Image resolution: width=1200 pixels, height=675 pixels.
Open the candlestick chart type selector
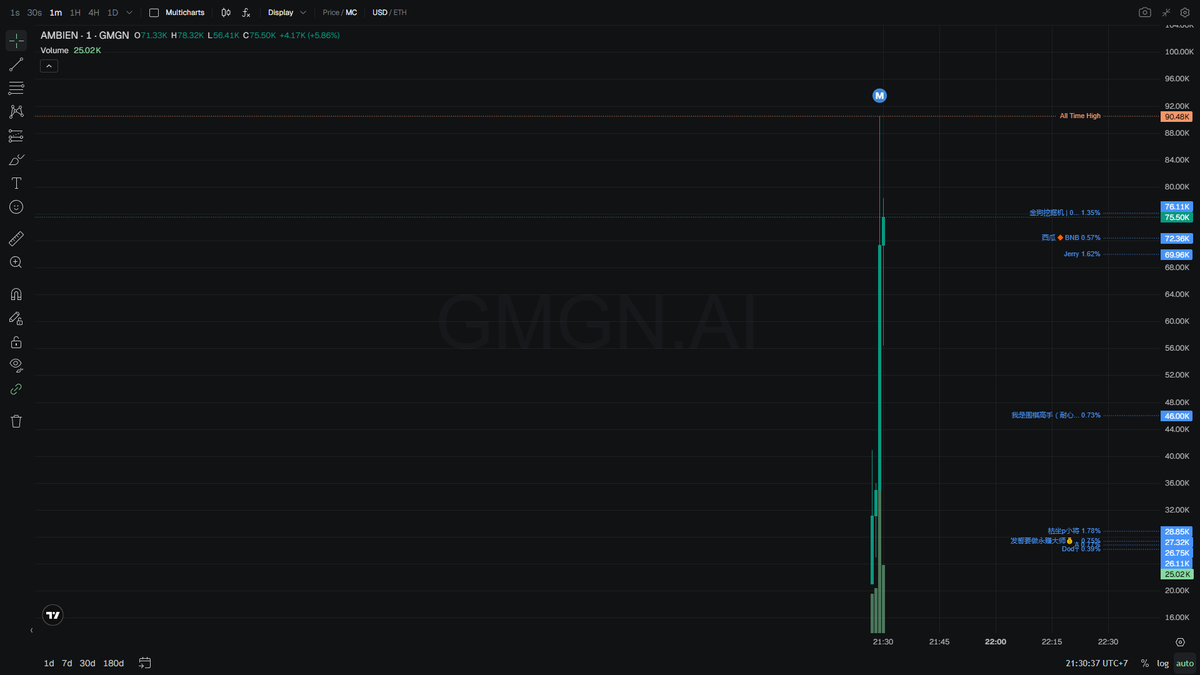pyautogui.click(x=226, y=13)
